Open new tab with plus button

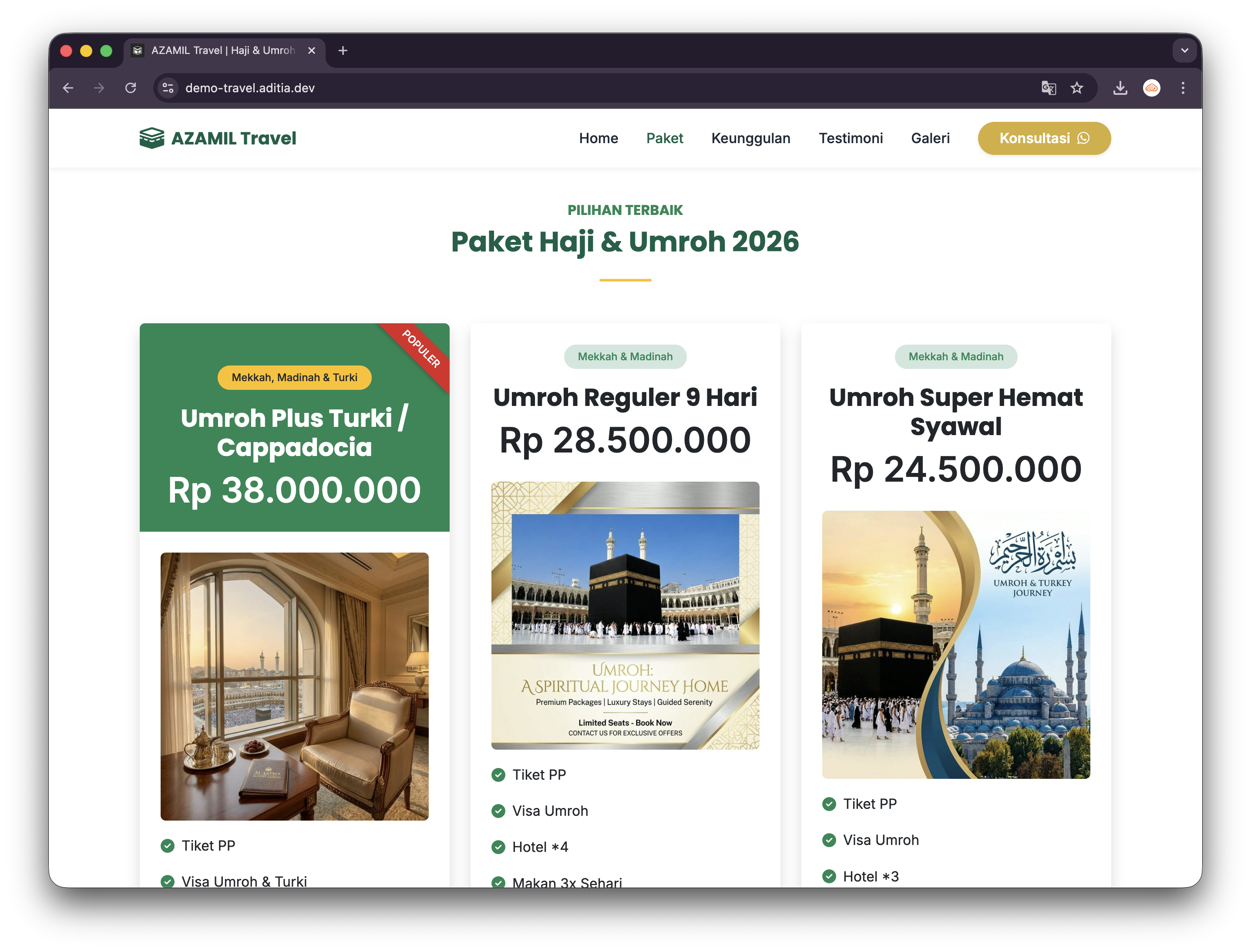(343, 50)
